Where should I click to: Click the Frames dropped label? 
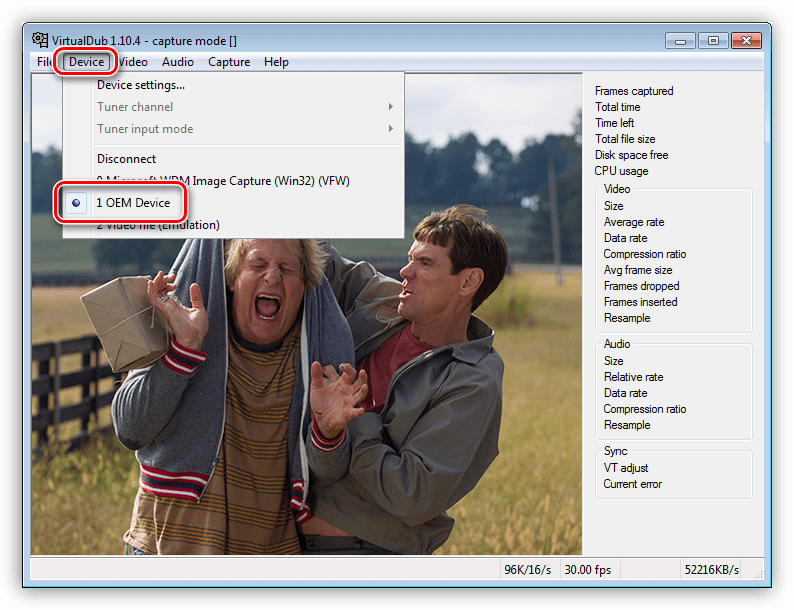[x=642, y=286]
